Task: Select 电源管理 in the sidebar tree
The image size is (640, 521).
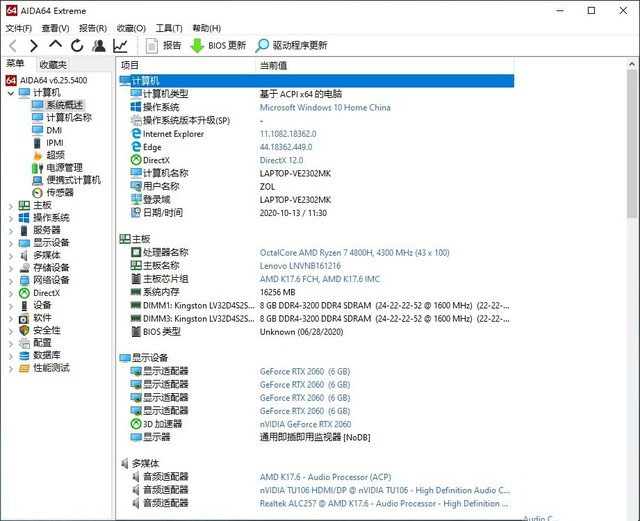Action: point(64,167)
